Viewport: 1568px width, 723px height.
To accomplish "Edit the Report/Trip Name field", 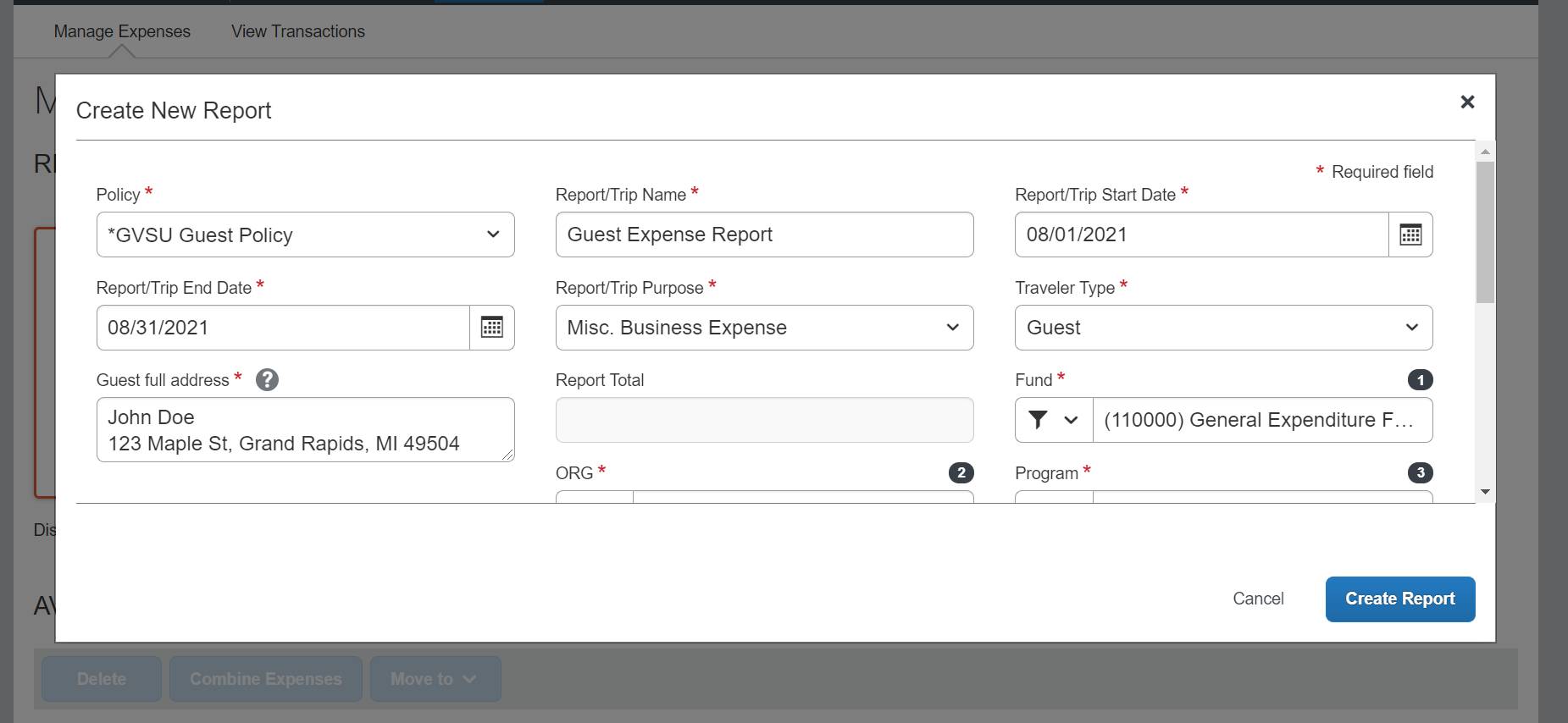I will click(764, 235).
